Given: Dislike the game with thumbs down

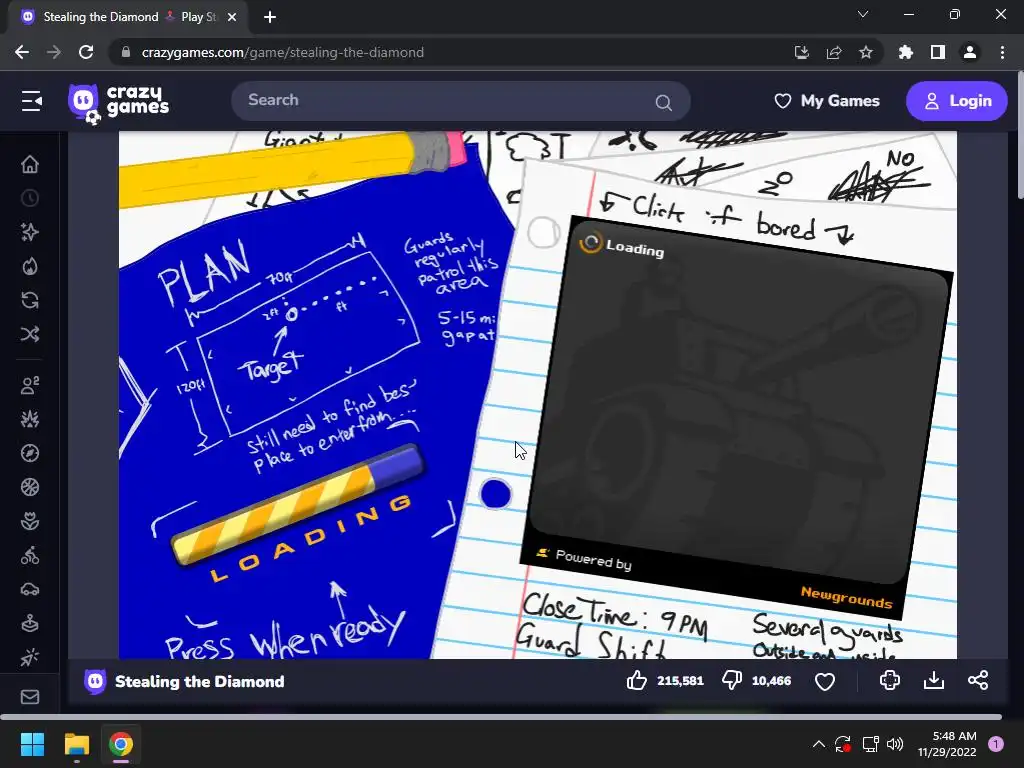Looking at the screenshot, I should pos(731,680).
